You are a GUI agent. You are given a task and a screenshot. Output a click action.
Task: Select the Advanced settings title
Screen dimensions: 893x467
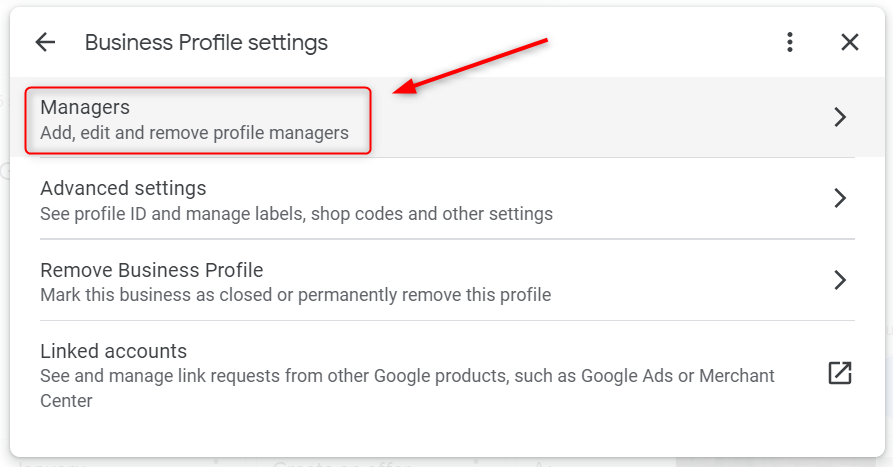123,188
